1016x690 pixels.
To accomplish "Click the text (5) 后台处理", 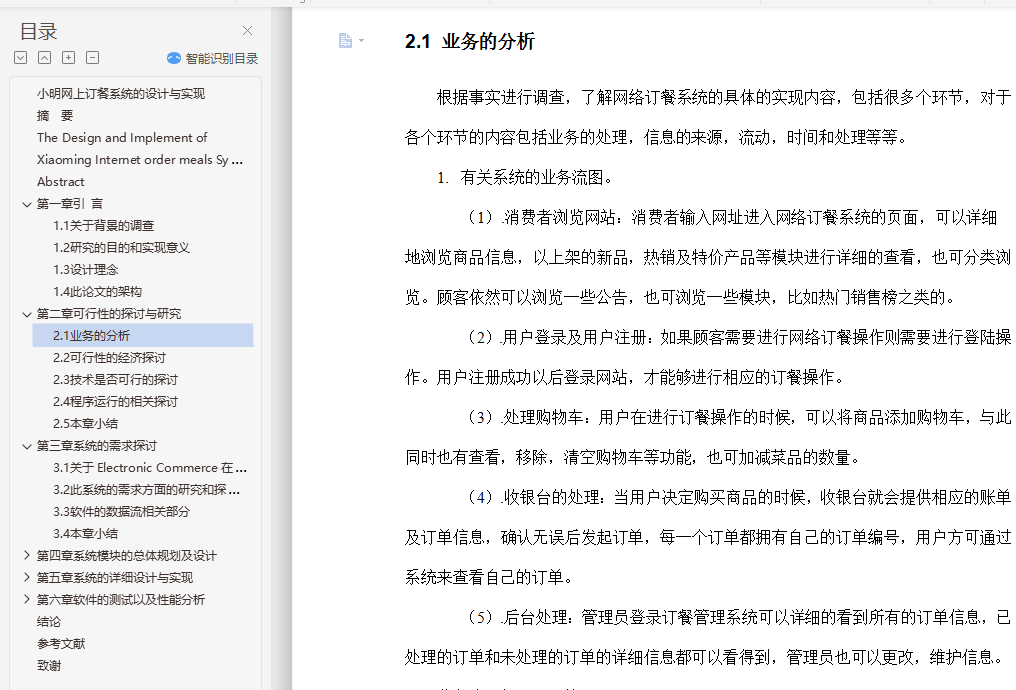I will pyautogui.click(x=518, y=617).
